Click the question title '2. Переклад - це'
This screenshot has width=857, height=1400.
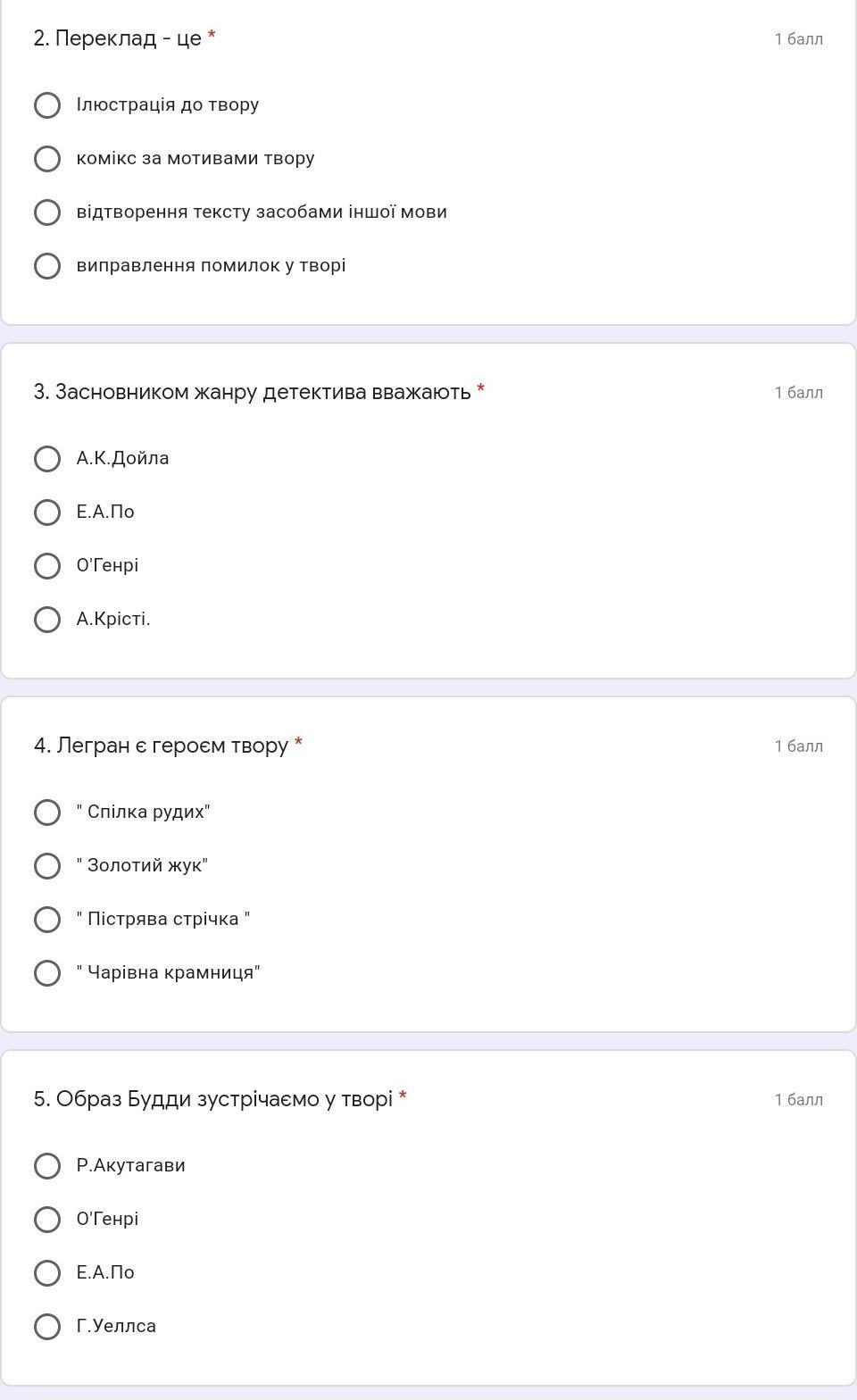118,38
